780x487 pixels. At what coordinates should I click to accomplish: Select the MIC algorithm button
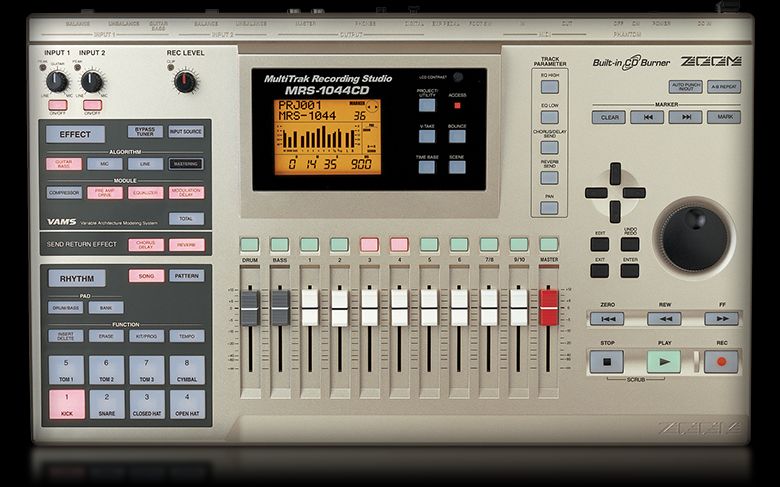coord(104,164)
